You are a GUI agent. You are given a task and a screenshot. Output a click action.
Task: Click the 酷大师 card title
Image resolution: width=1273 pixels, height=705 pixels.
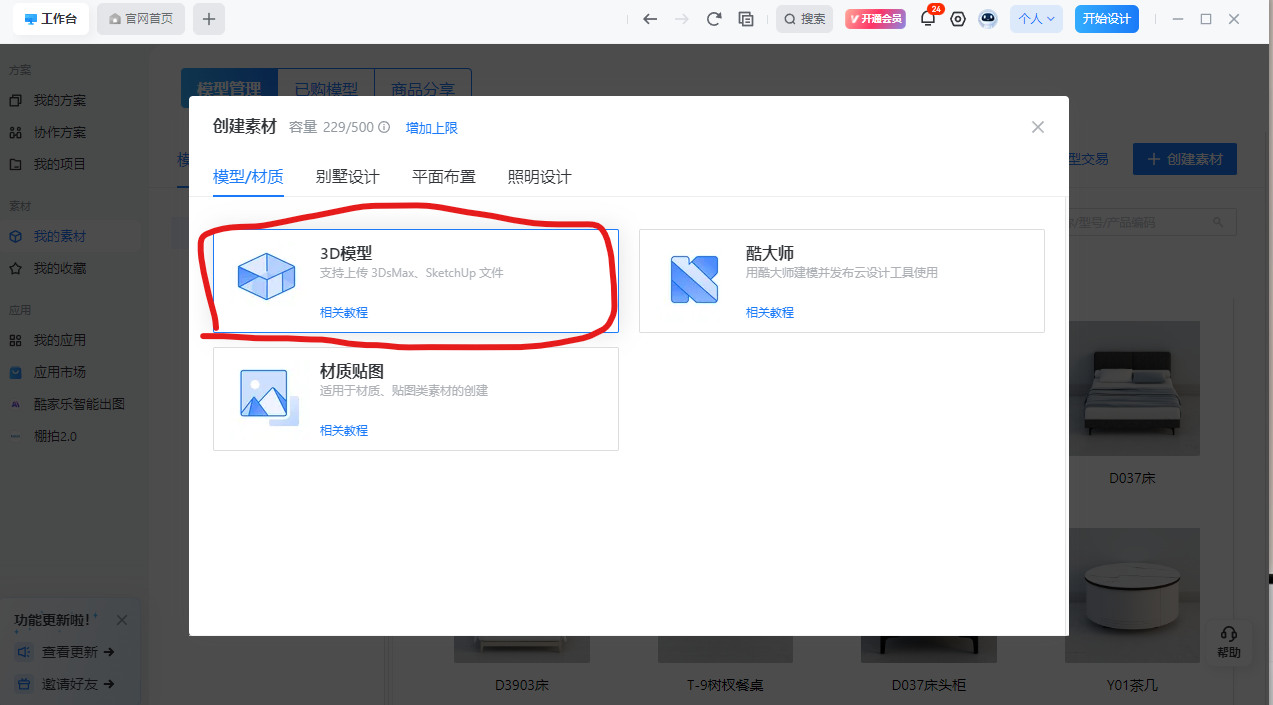coord(770,253)
